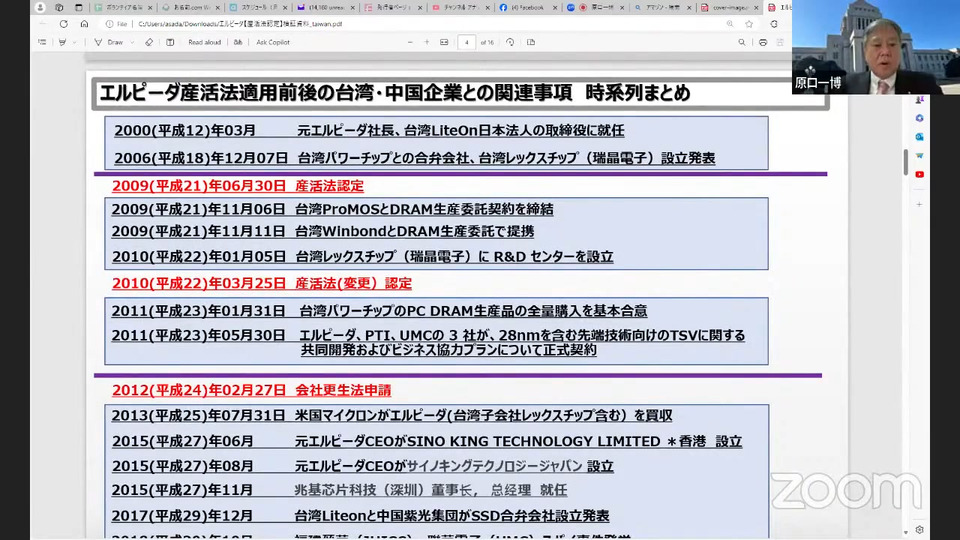Image resolution: width=960 pixels, height=540 pixels.
Task: Zoom out the PDF view
Action: click(410, 42)
